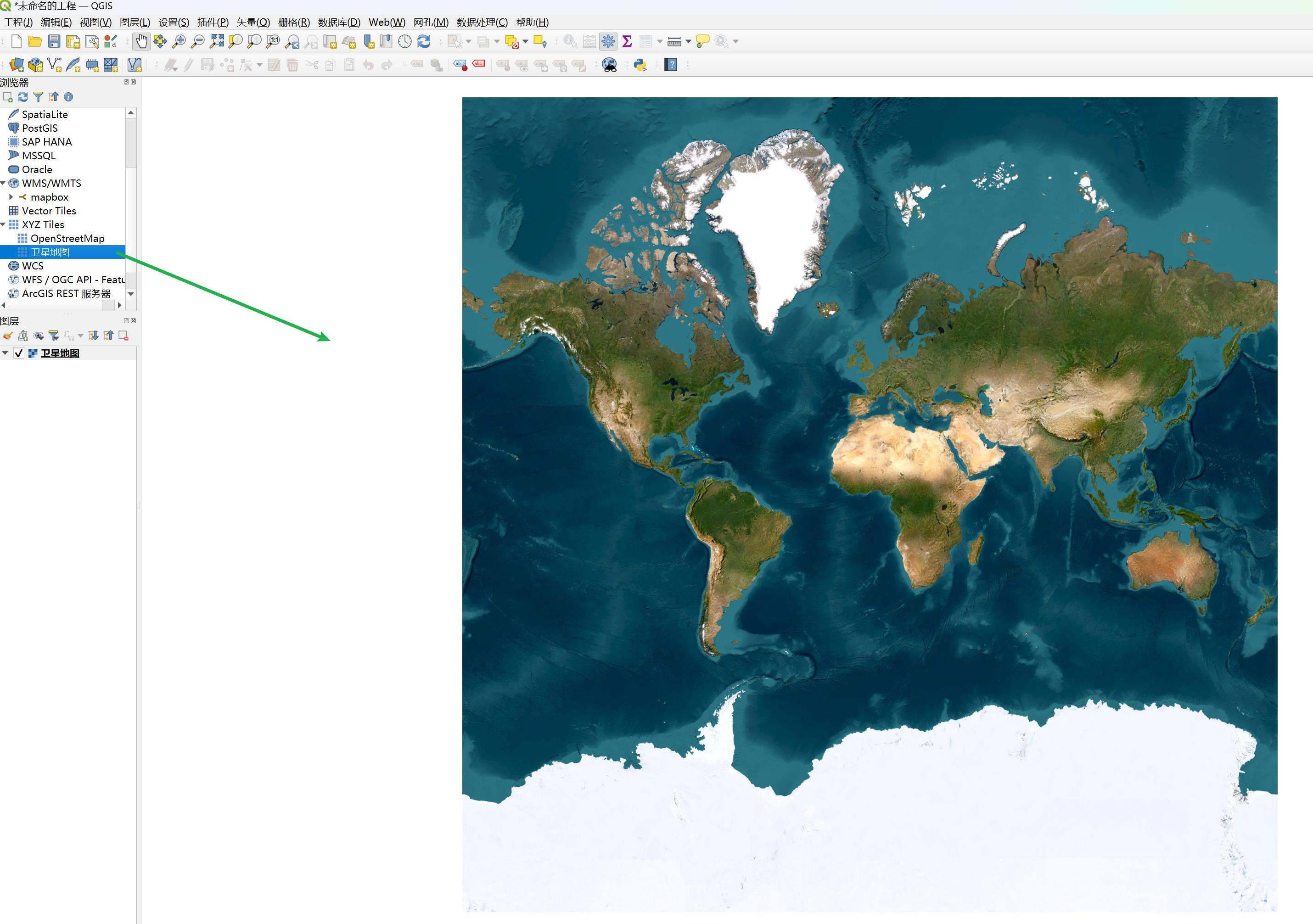Toggle the browser panel filter icon
This screenshot has width=1313, height=924.
pos(38,97)
